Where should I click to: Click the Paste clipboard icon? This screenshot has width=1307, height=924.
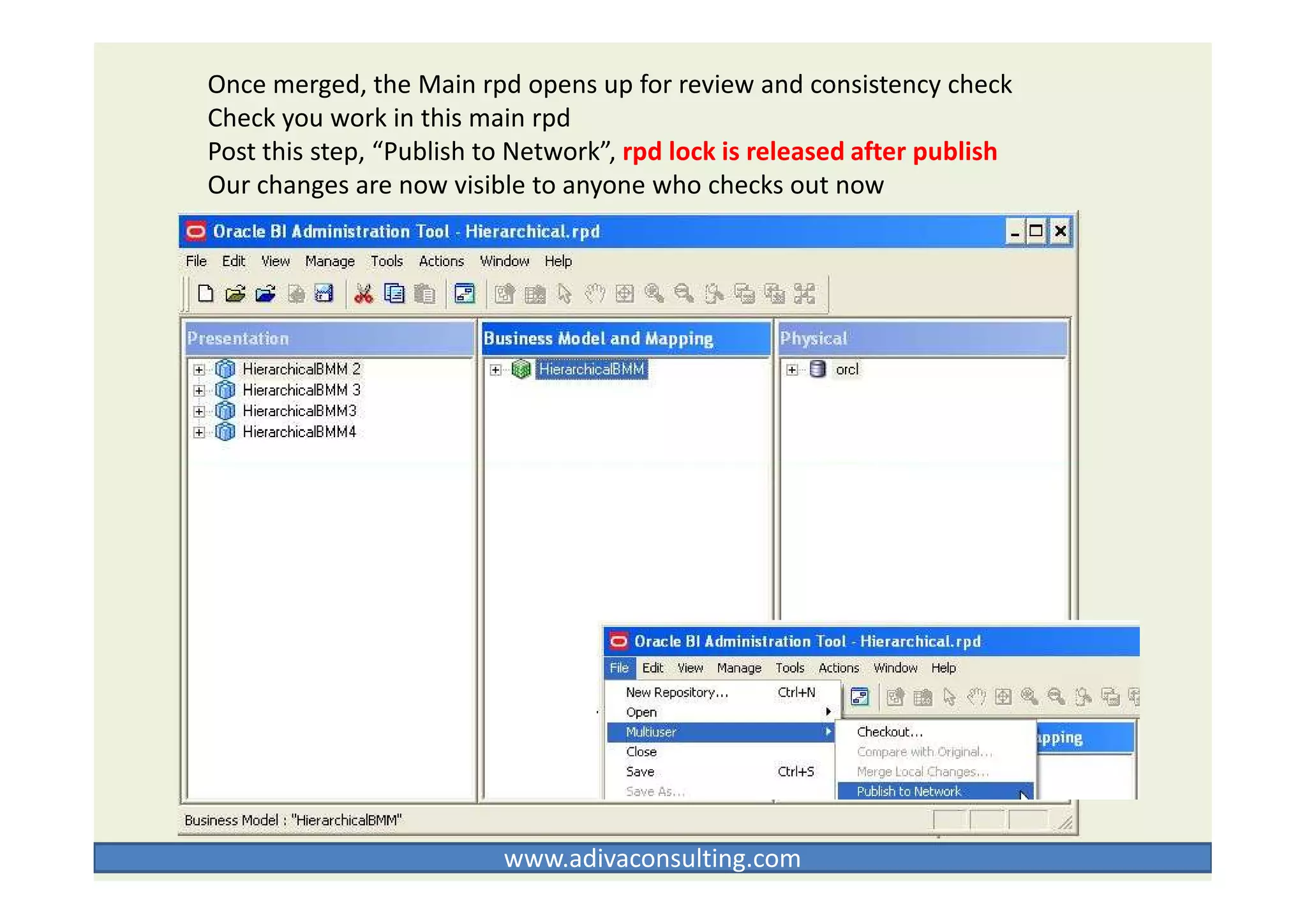pyautogui.click(x=424, y=294)
